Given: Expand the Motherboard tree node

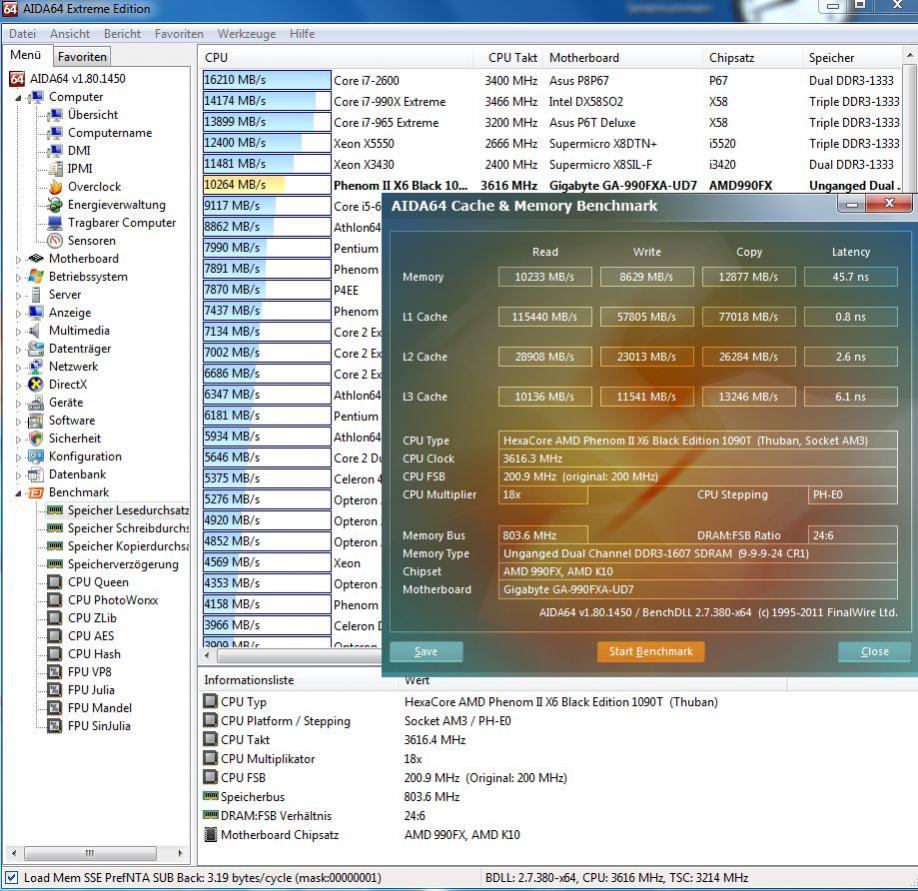Looking at the screenshot, I should pos(18,259).
